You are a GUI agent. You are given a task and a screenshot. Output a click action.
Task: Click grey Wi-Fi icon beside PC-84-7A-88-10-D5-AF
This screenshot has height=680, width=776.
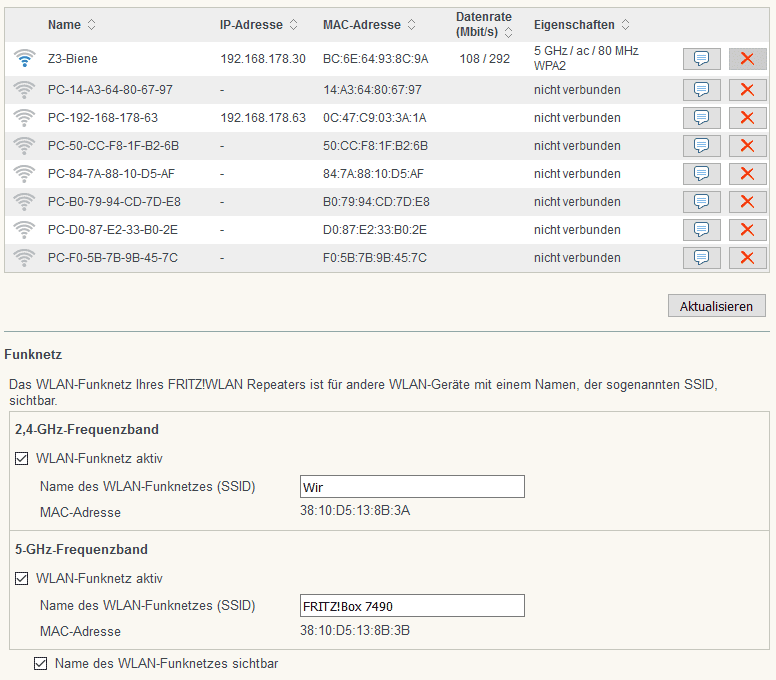24,174
